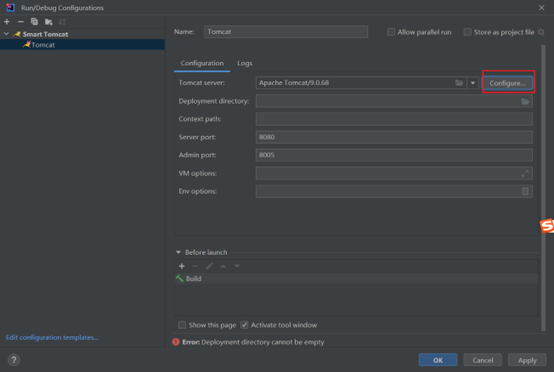Click the Cancel button
This screenshot has height=372, width=554.
[x=483, y=360]
